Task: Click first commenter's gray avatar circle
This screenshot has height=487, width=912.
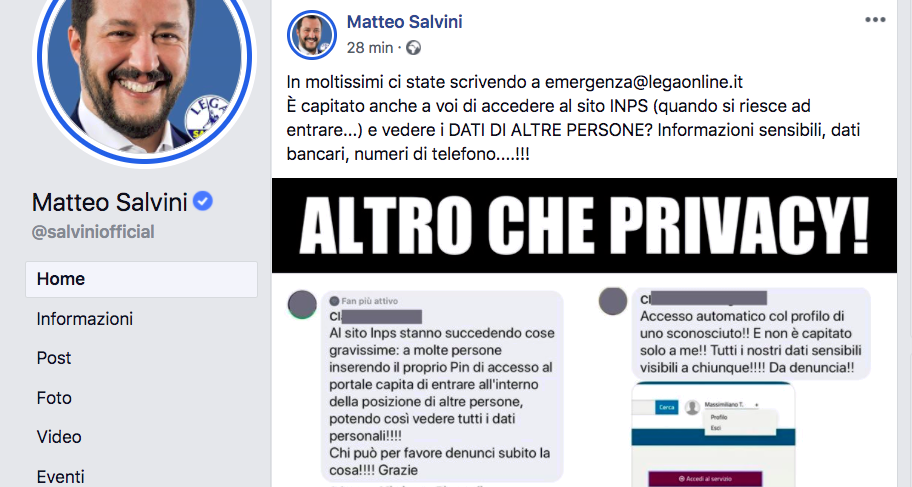Action: pos(302,305)
